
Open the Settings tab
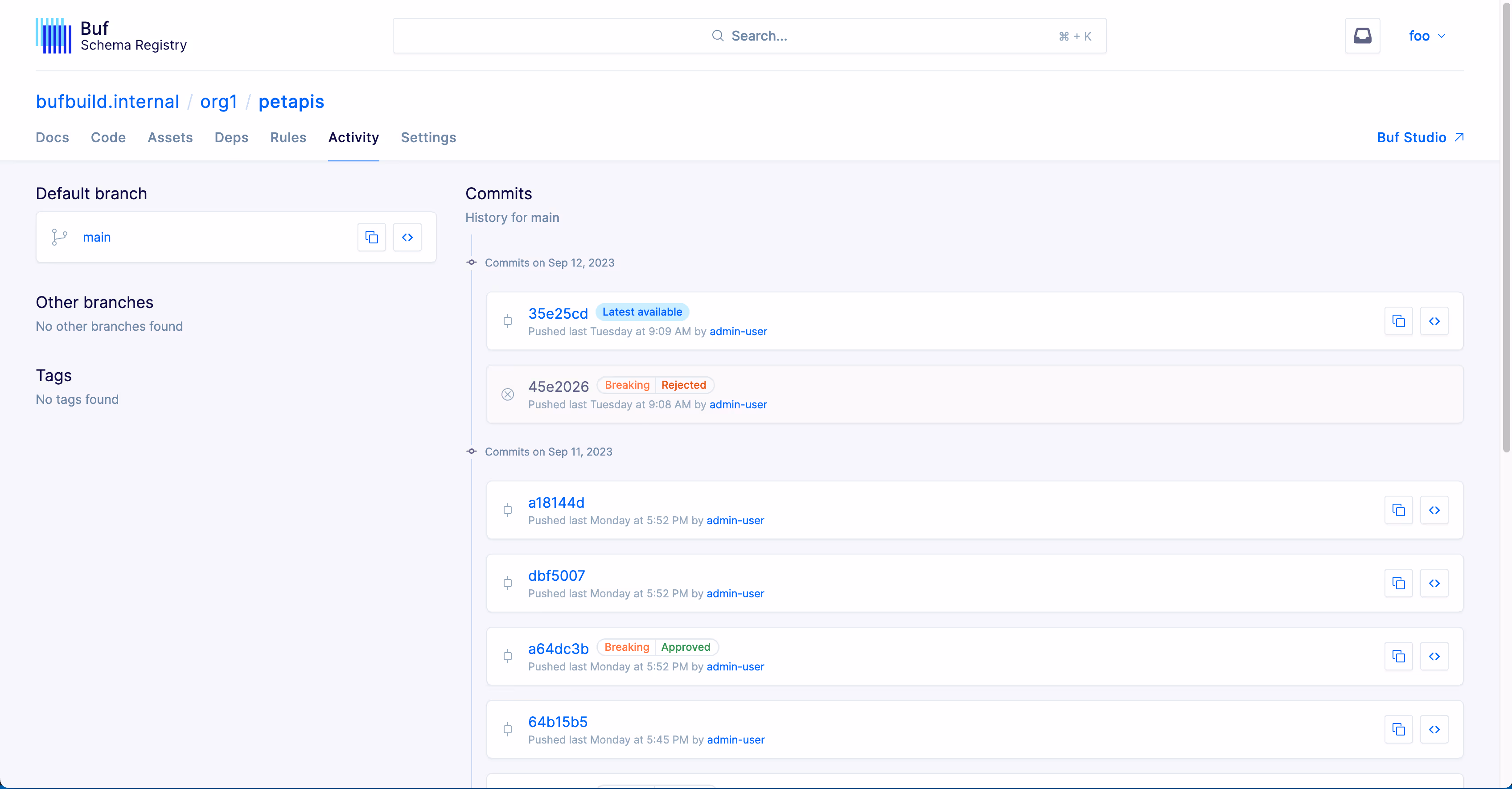pyautogui.click(x=428, y=137)
